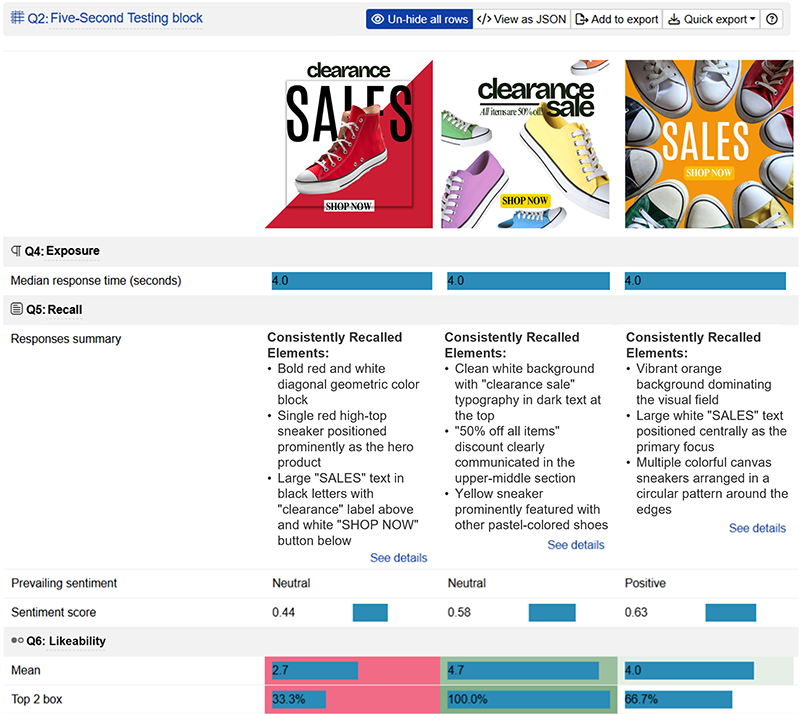Select the pastel shoes clearance sale ad image
800x714 pixels.
click(527, 144)
